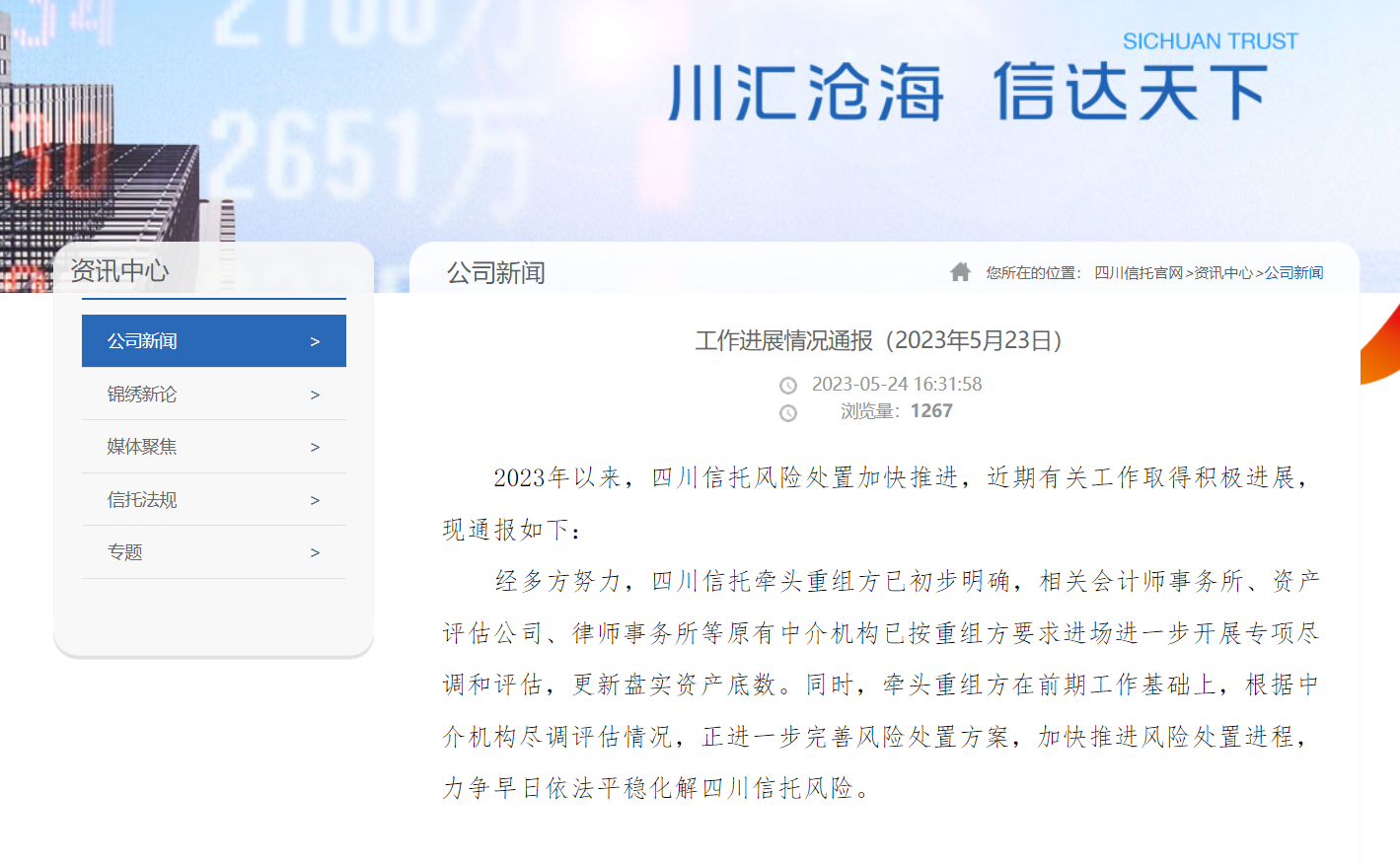Click the clock icon beside publish date

[788, 386]
